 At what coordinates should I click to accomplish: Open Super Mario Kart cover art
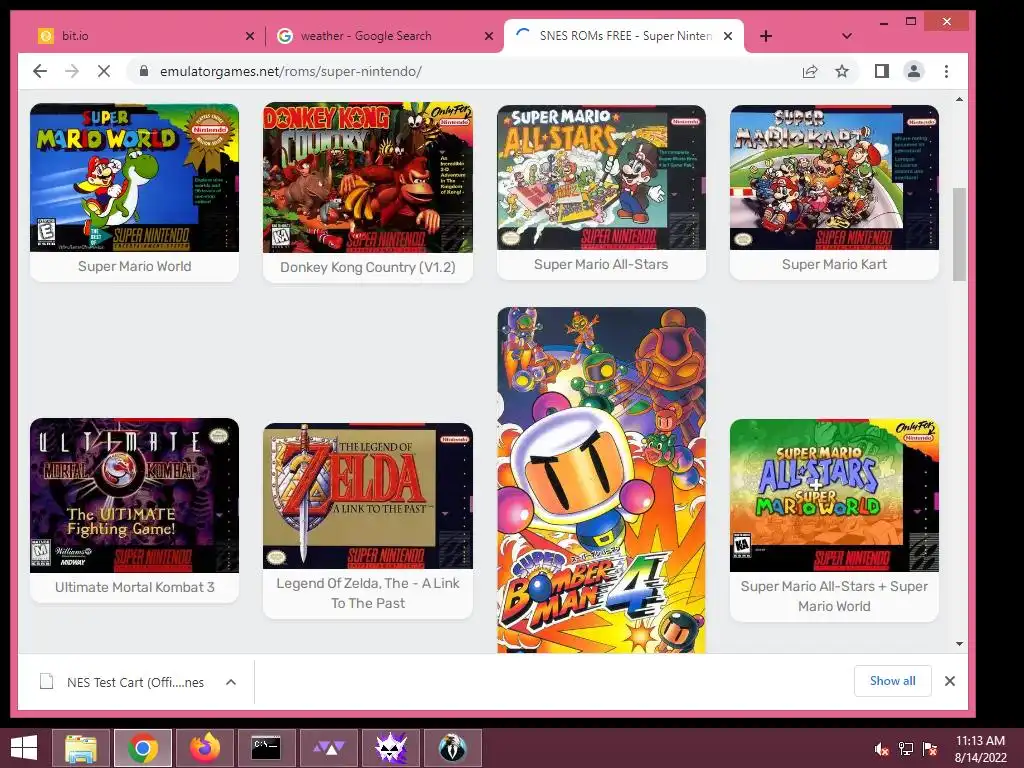coord(834,177)
